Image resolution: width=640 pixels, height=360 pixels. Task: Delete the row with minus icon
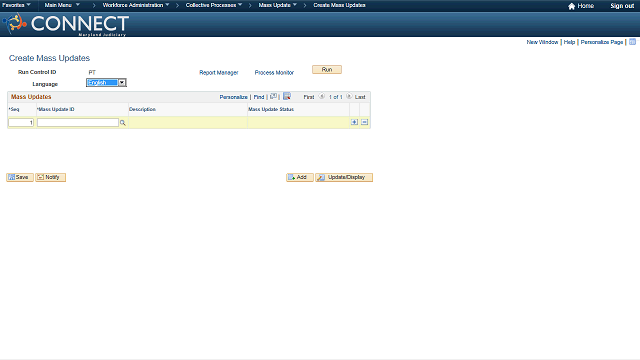click(x=364, y=122)
